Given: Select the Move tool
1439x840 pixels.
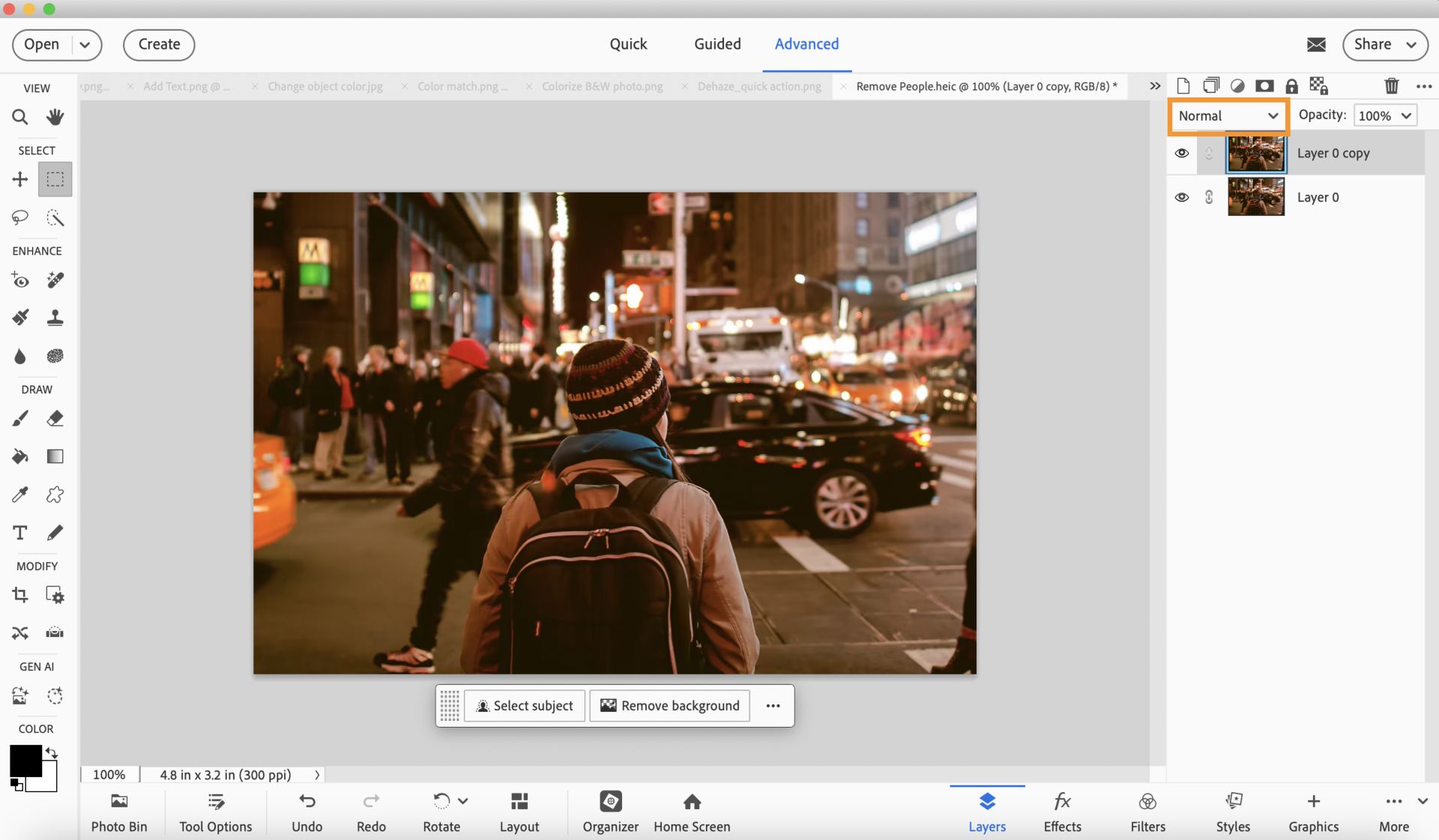Looking at the screenshot, I should (20, 179).
